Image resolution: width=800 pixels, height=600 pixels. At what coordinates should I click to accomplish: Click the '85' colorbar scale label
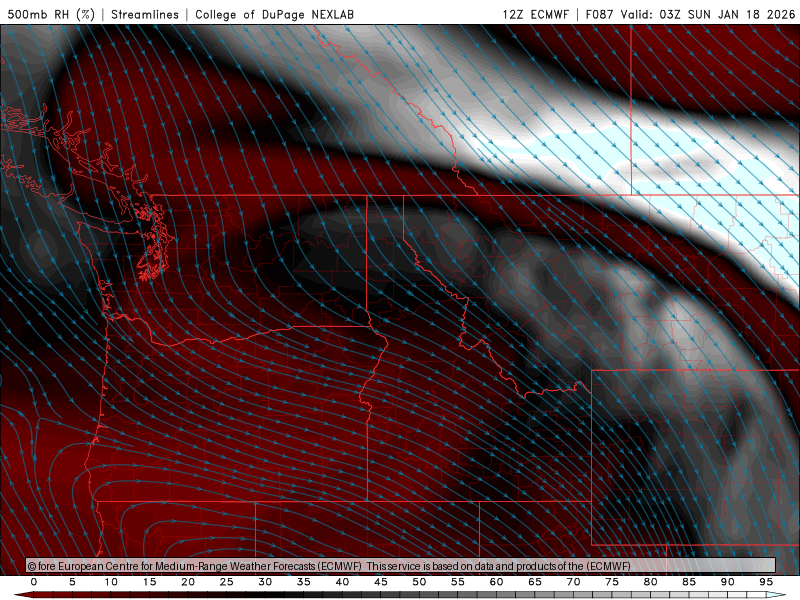tap(689, 582)
